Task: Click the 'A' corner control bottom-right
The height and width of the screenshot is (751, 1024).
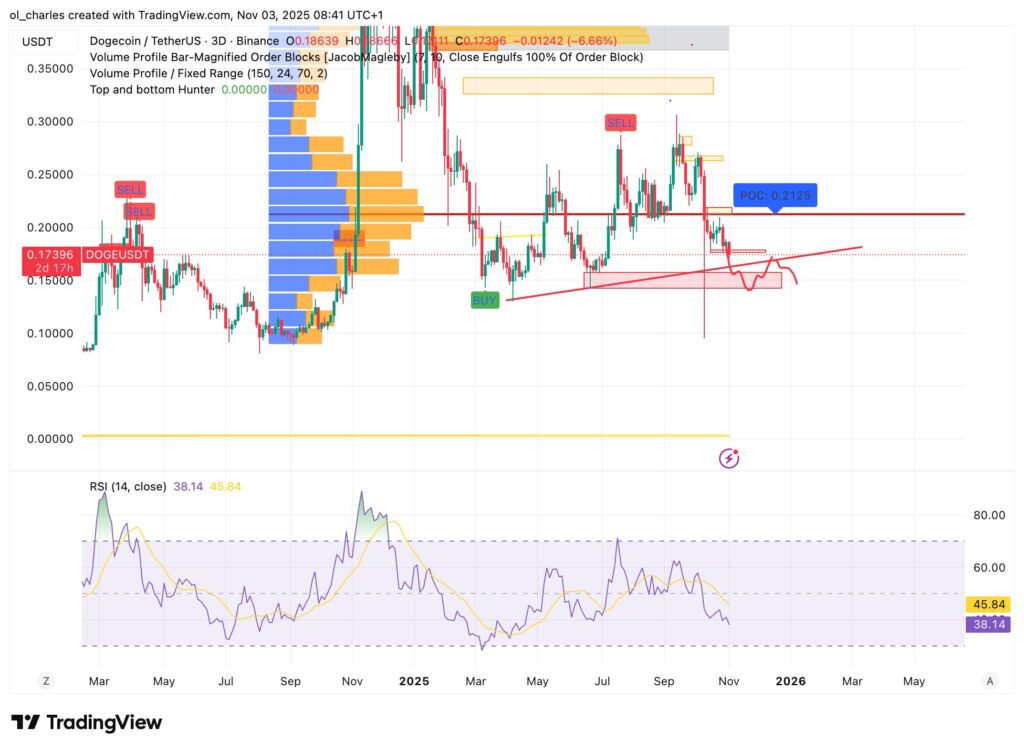Action: coord(989,680)
